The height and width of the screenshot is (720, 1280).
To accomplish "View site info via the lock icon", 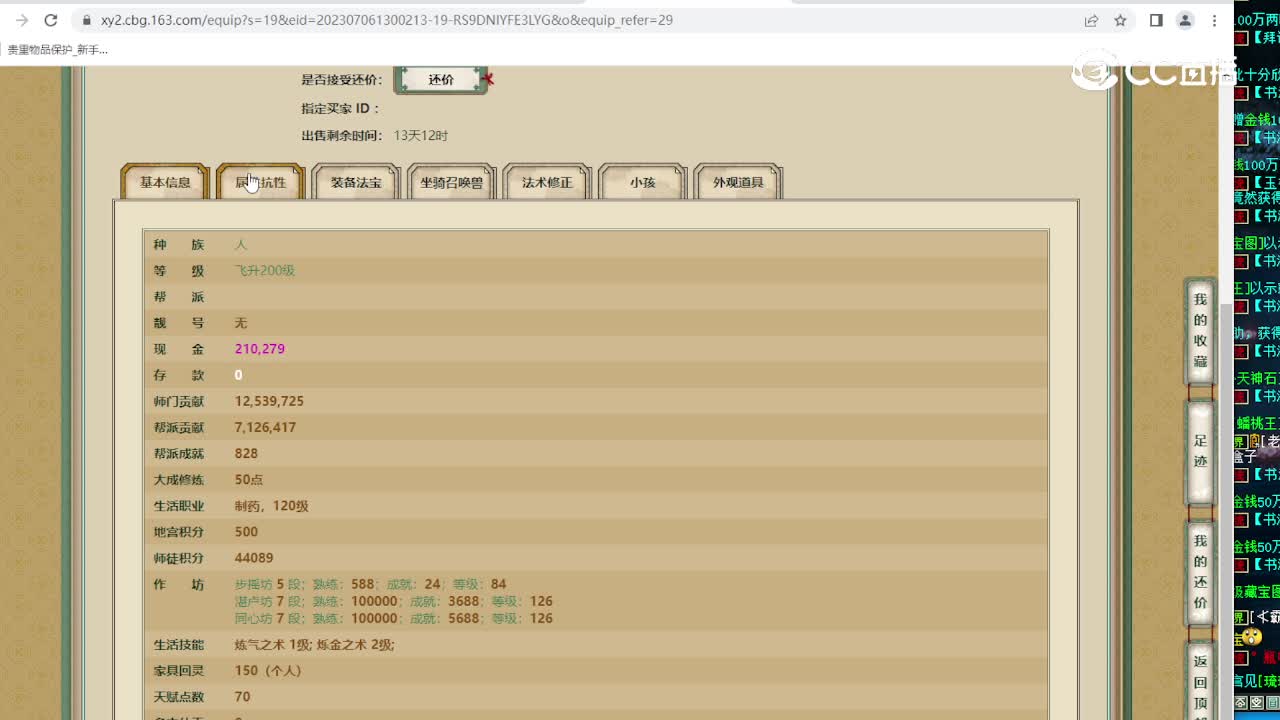I will click(86, 20).
